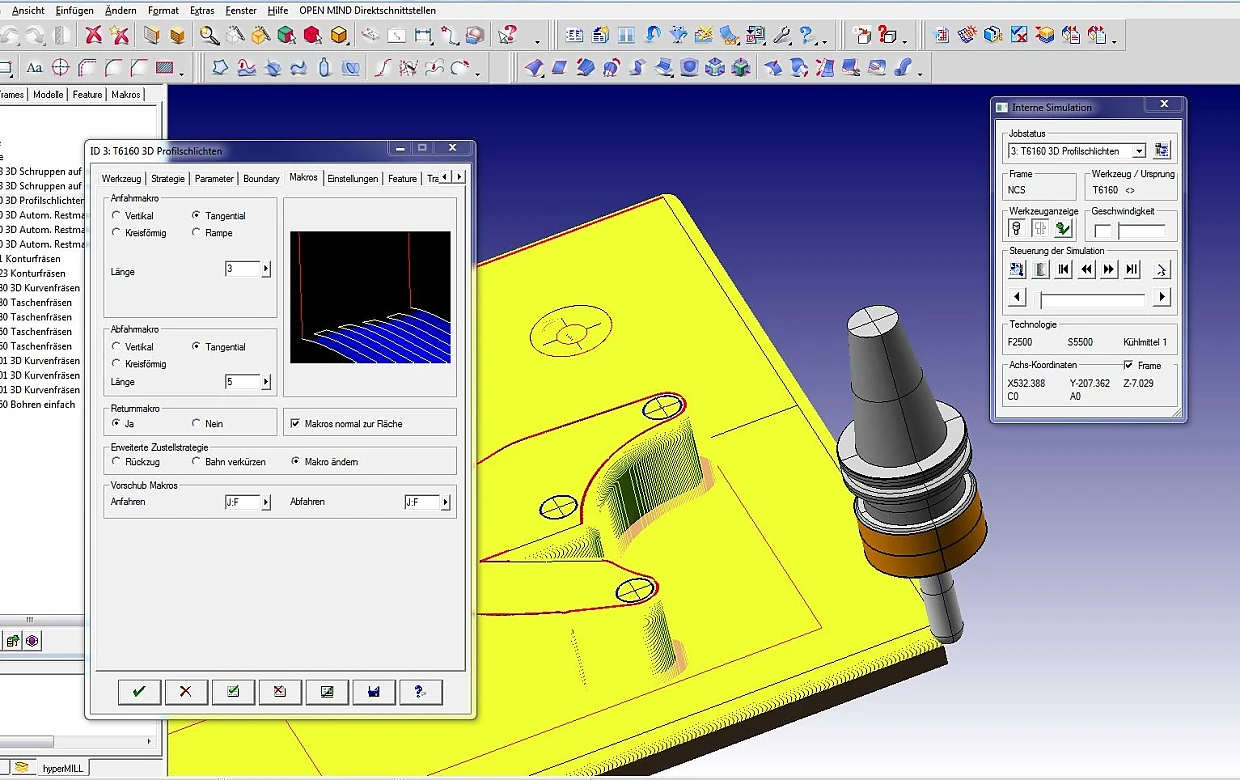1240x780 pixels.
Task: Select Nein for Returnmakro
Action: (196, 424)
